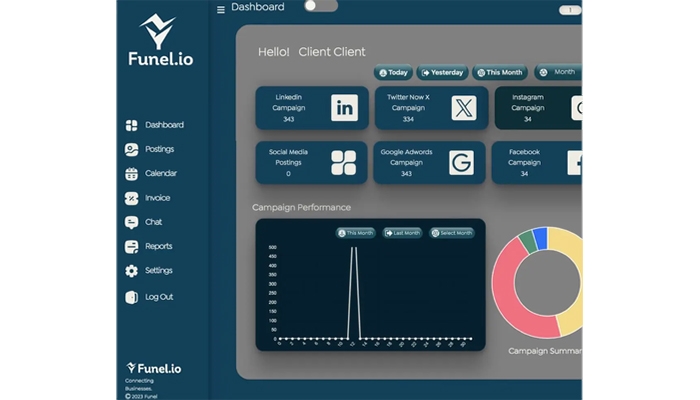Click the Social Media Postings tiles icon
The height and width of the screenshot is (400, 700).
pyautogui.click(x=344, y=162)
